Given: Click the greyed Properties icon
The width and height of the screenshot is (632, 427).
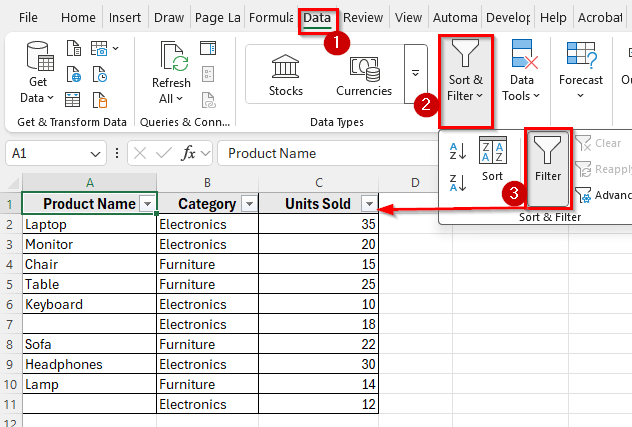Looking at the screenshot, I should (x=208, y=74).
